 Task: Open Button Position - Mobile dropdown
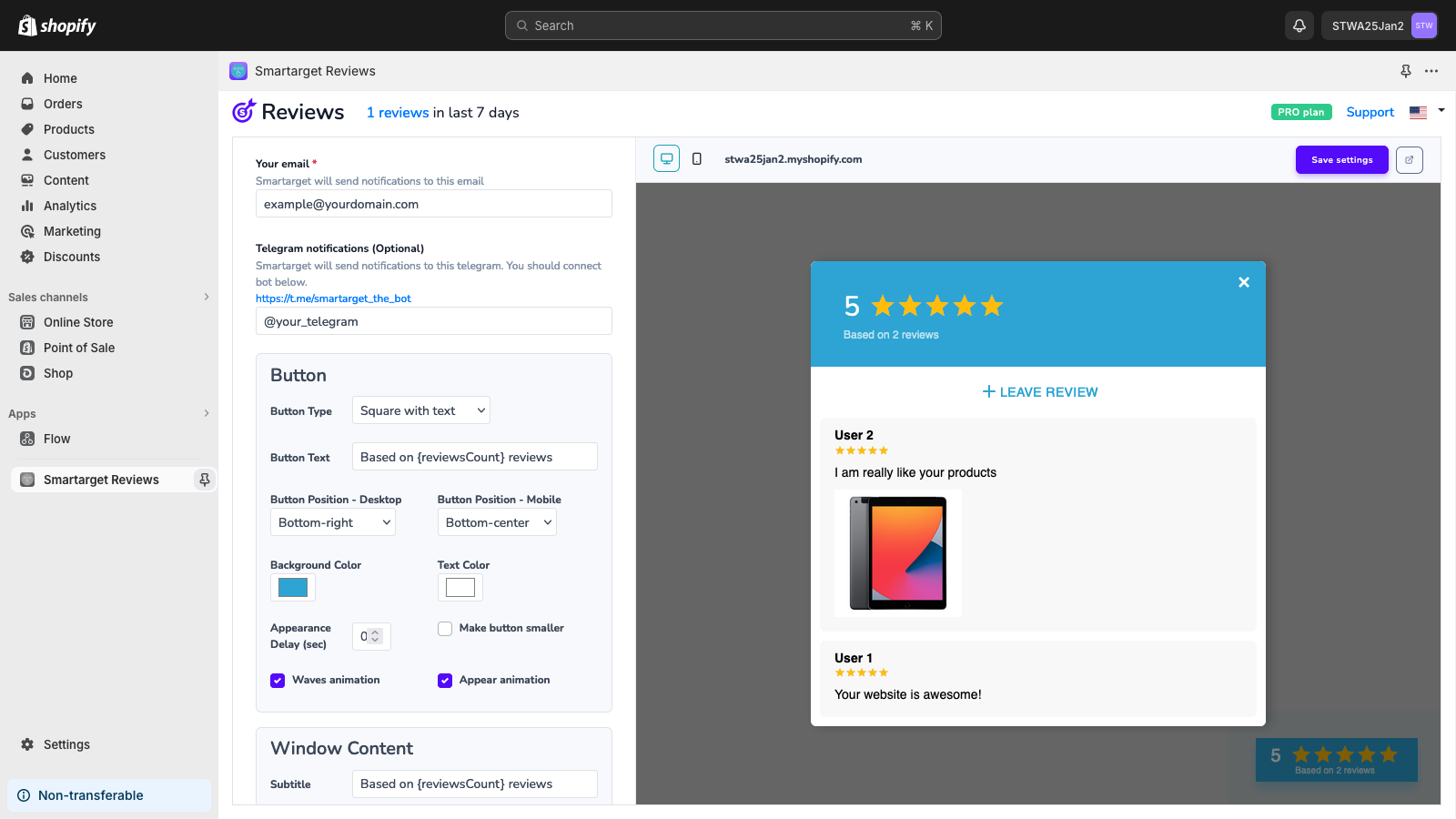[x=497, y=522]
